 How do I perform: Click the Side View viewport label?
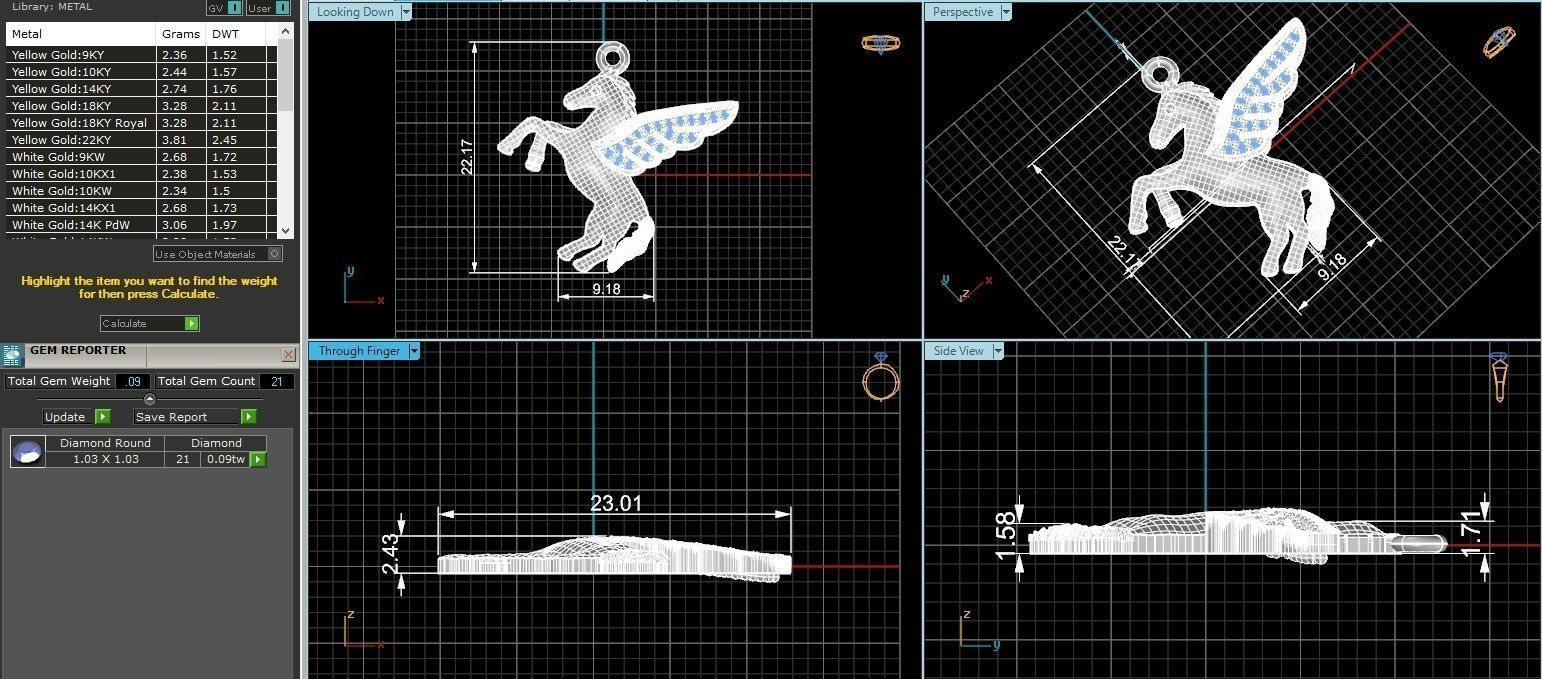[x=958, y=351]
